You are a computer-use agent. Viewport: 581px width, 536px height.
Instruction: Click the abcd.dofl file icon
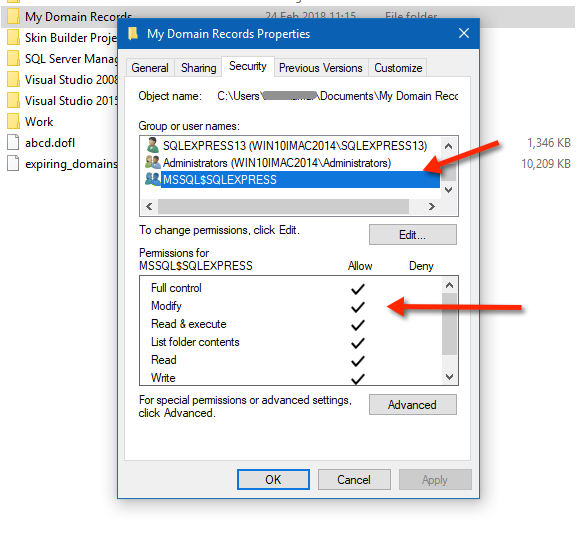pos(13,143)
